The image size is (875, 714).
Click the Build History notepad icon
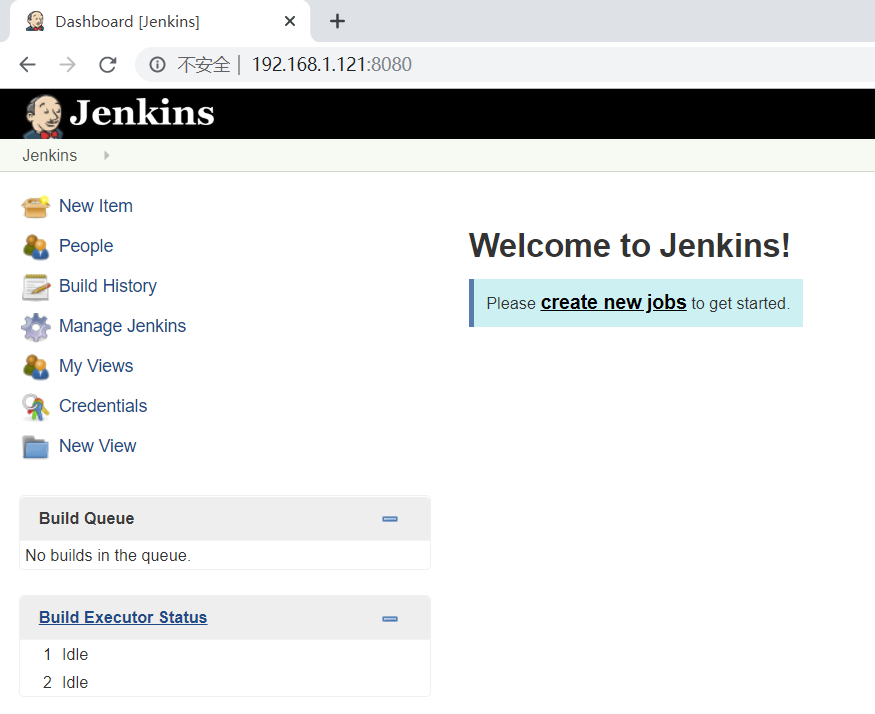36,286
